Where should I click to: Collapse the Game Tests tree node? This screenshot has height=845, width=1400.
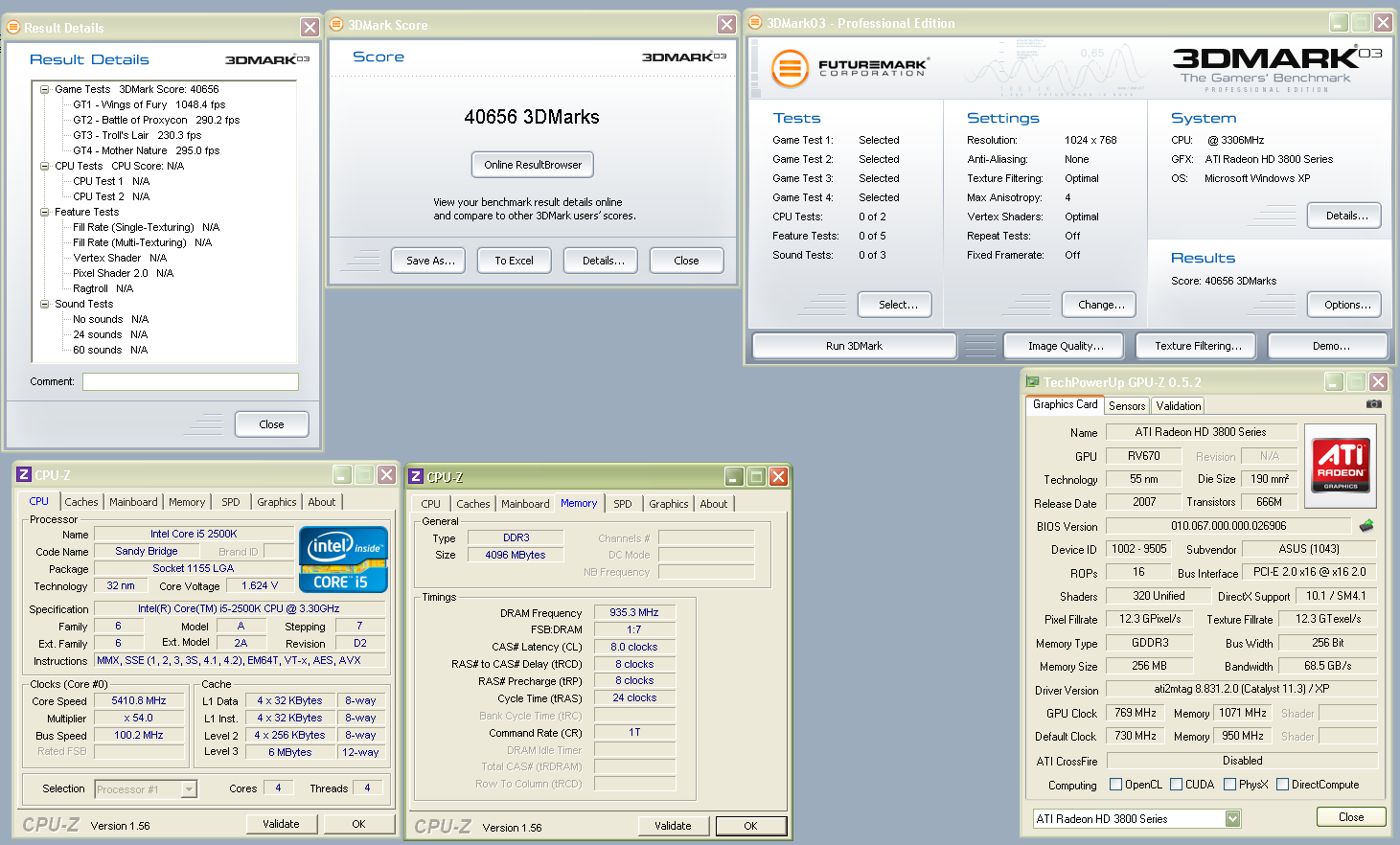point(44,89)
